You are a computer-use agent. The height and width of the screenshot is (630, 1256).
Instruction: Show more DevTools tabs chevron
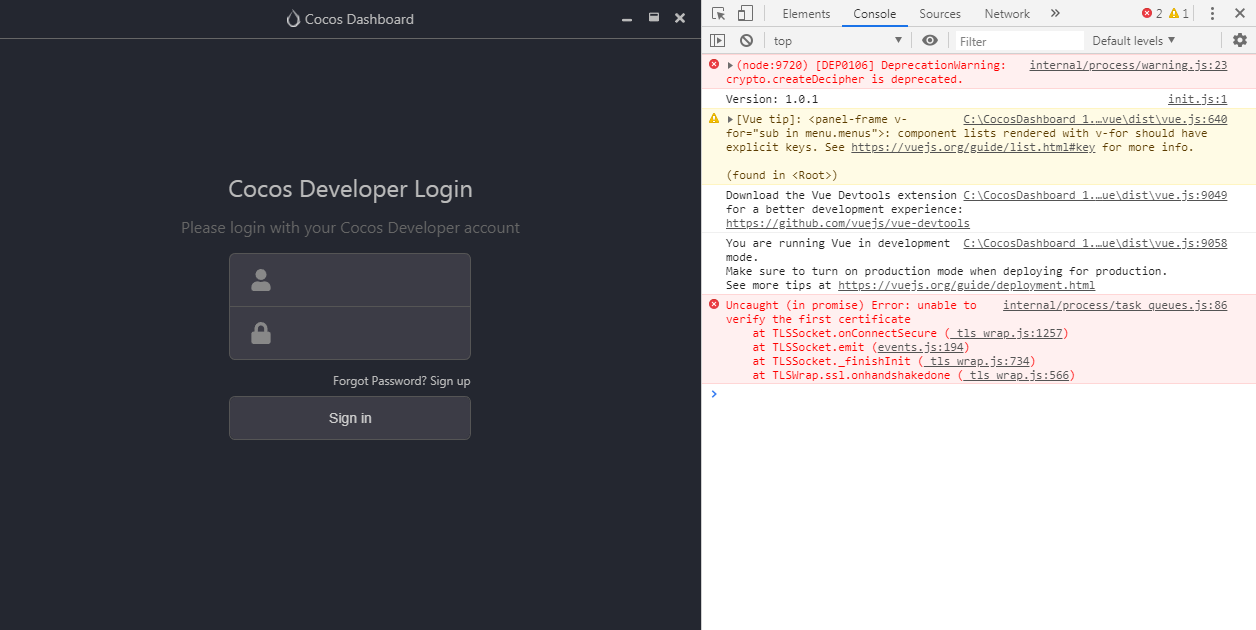(x=1055, y=14)
